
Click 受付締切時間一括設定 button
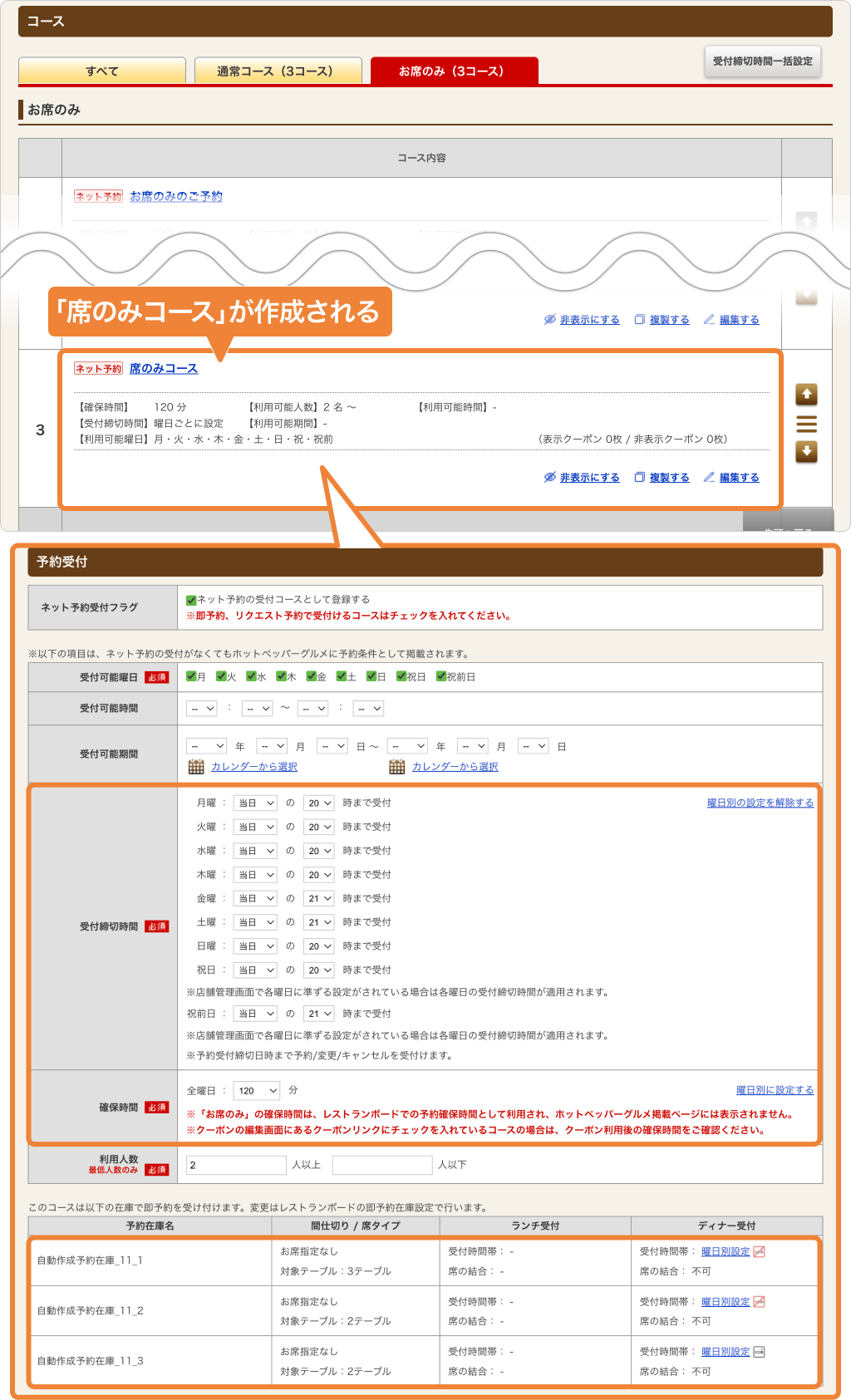click(x=763, y=61)
